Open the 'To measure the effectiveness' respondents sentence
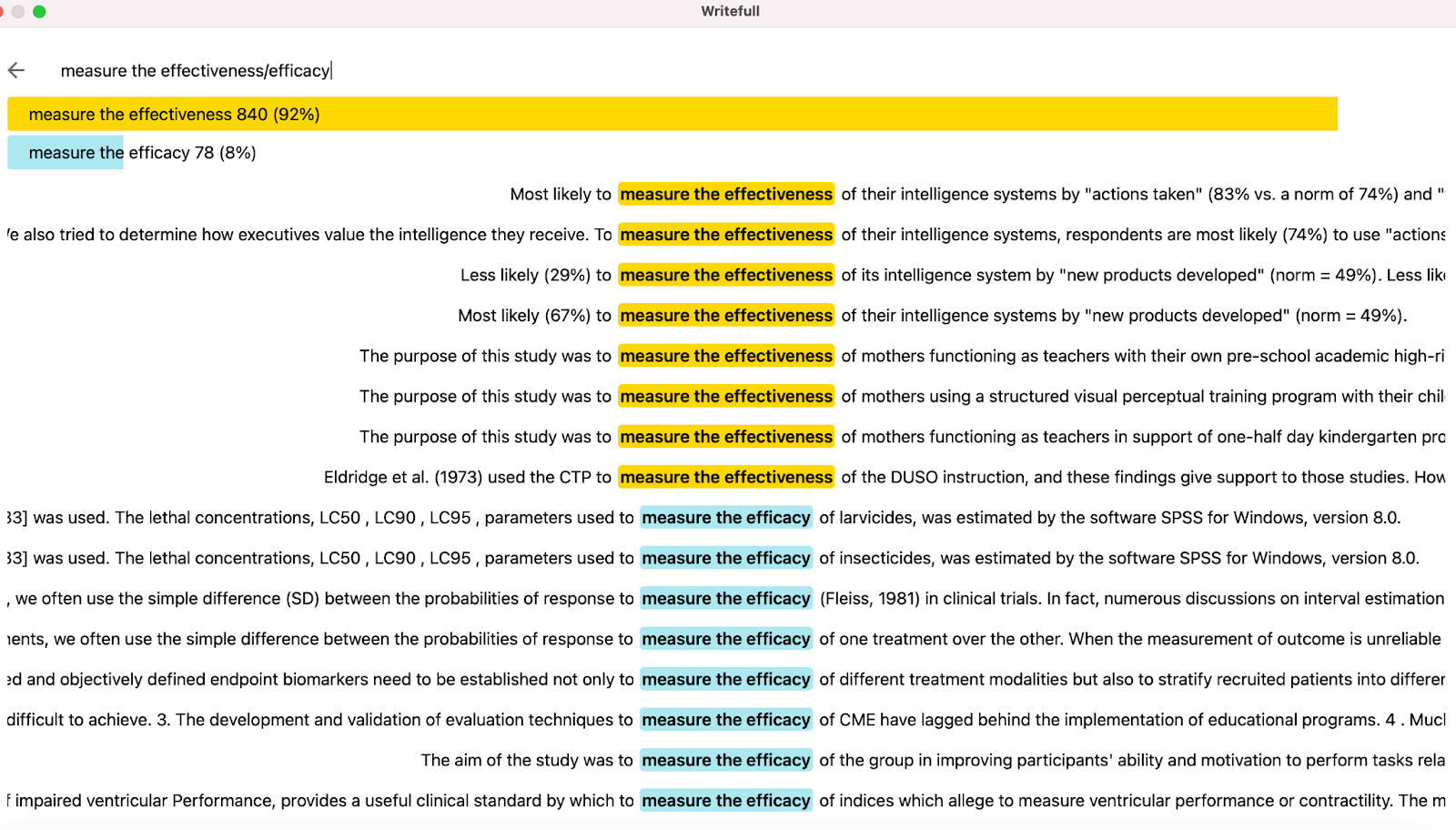 tap(726, 235)
